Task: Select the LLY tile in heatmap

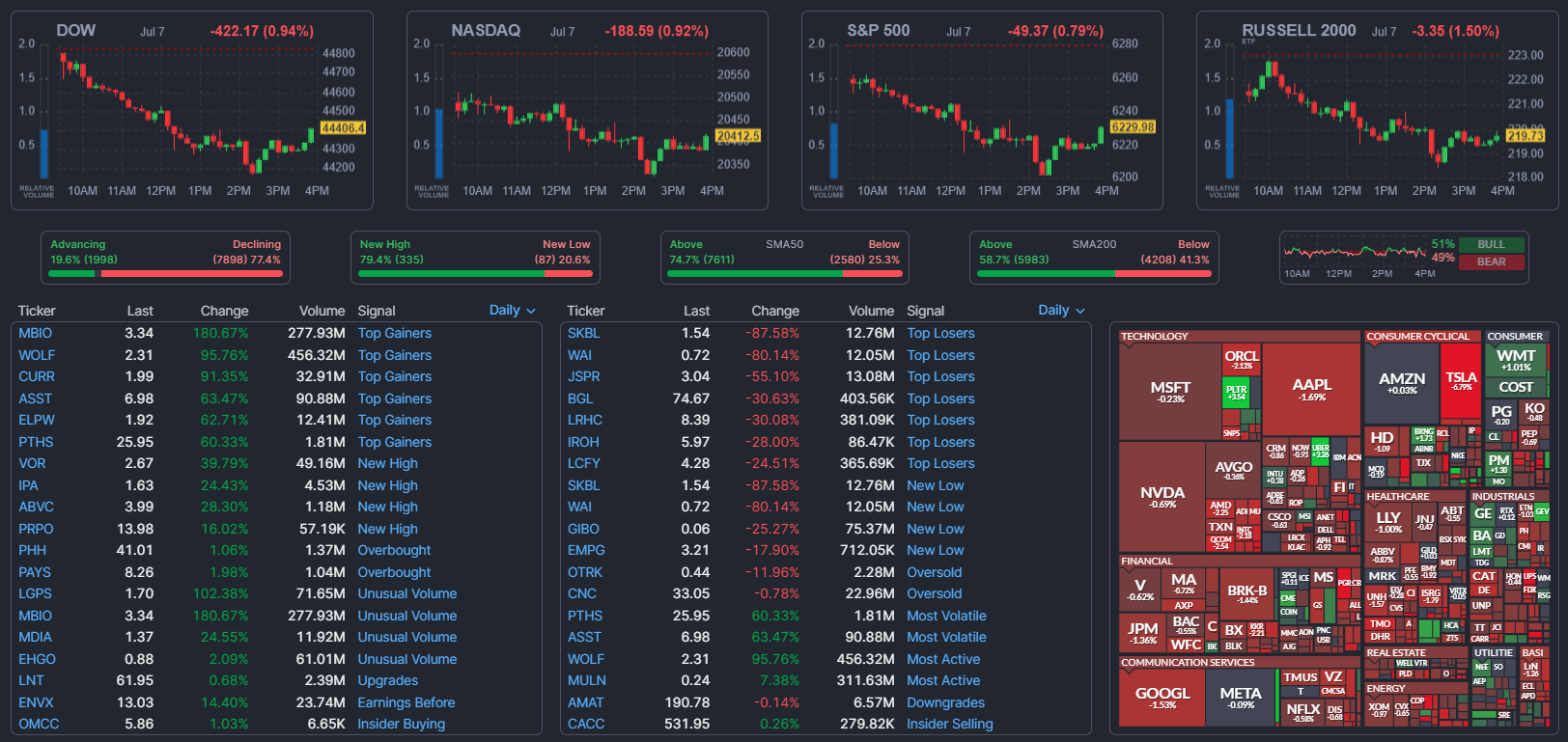Action: coord(1388,522)
